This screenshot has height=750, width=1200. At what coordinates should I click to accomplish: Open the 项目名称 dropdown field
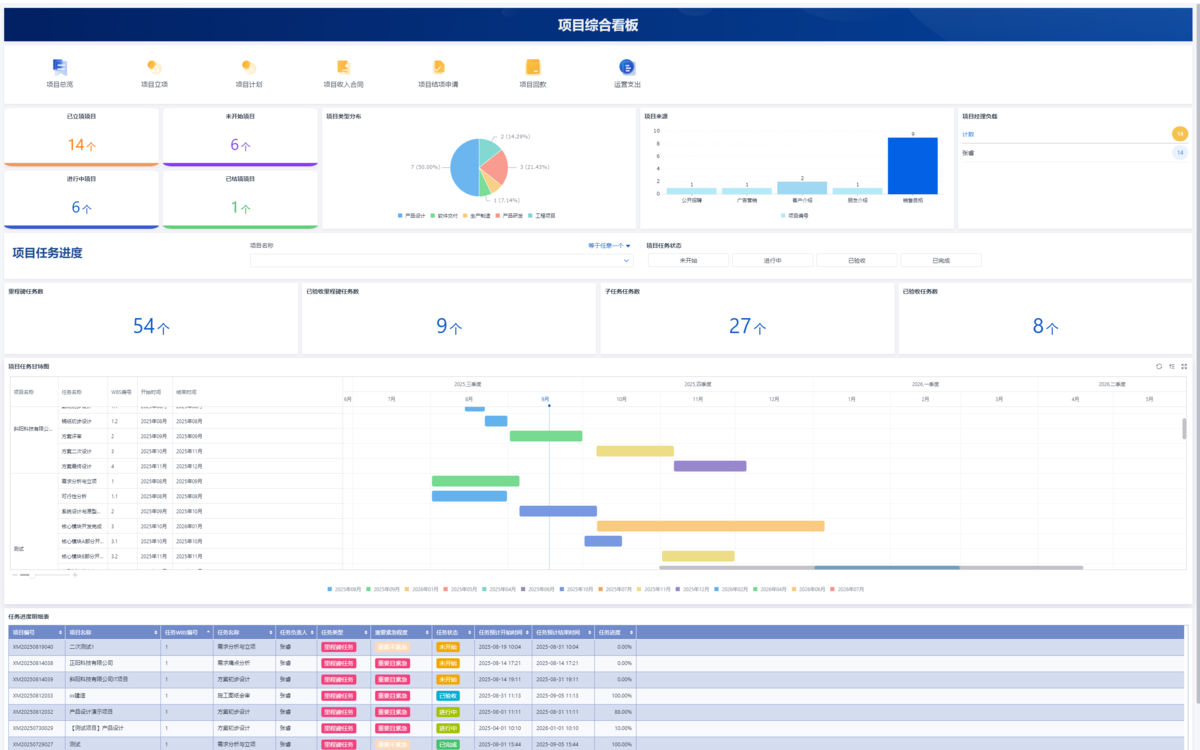[442, 260]
